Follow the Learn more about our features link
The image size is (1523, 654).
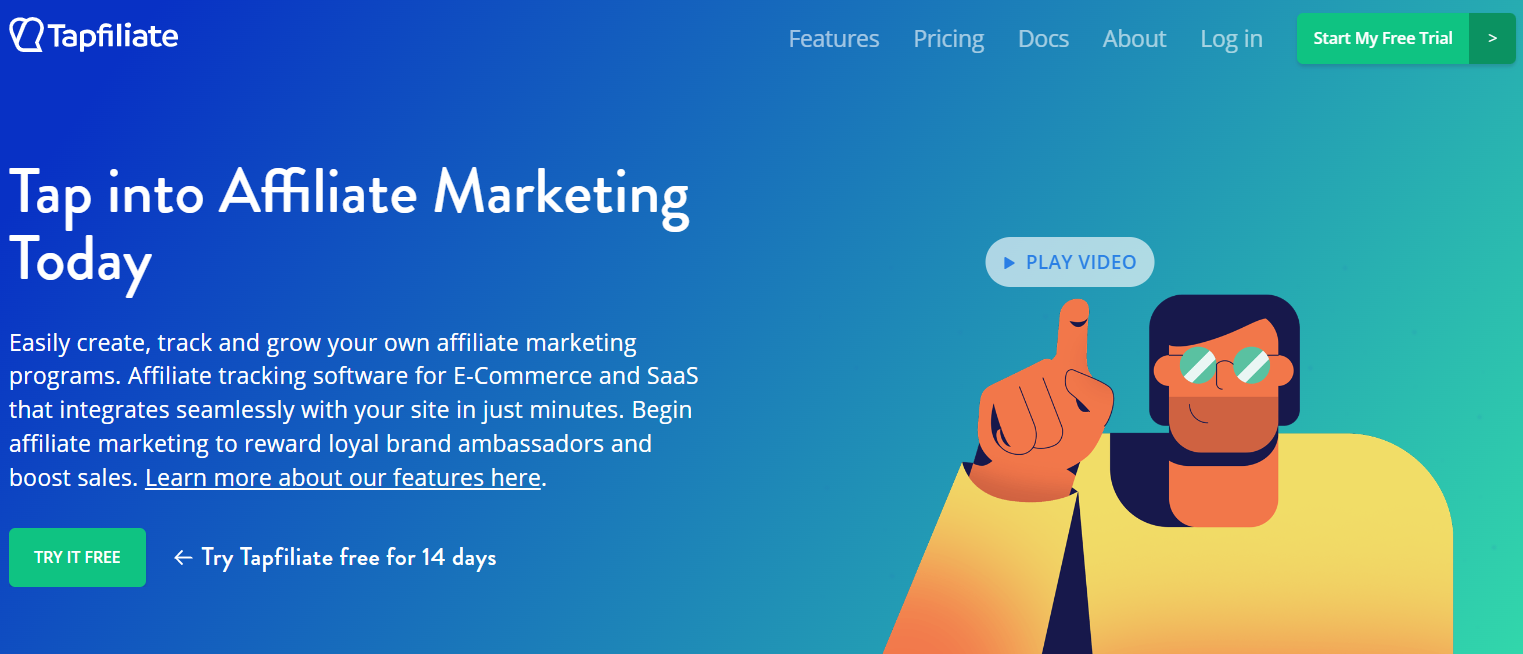(x=343, y=478)
